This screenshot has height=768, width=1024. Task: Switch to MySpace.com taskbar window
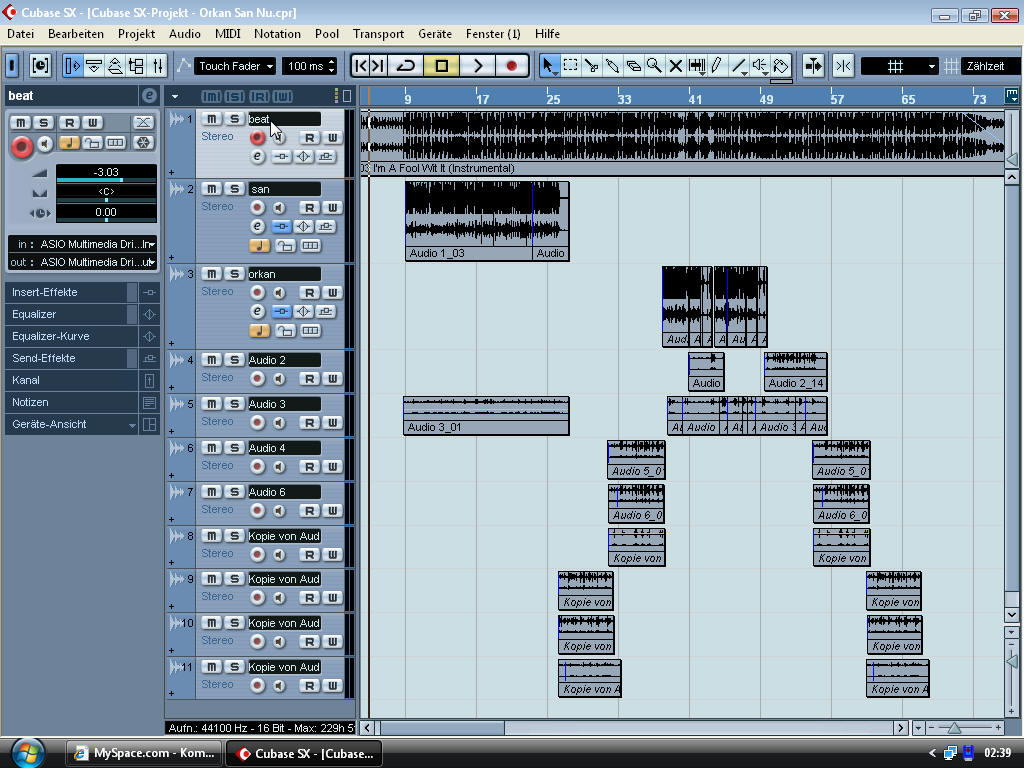coord(144,753)
